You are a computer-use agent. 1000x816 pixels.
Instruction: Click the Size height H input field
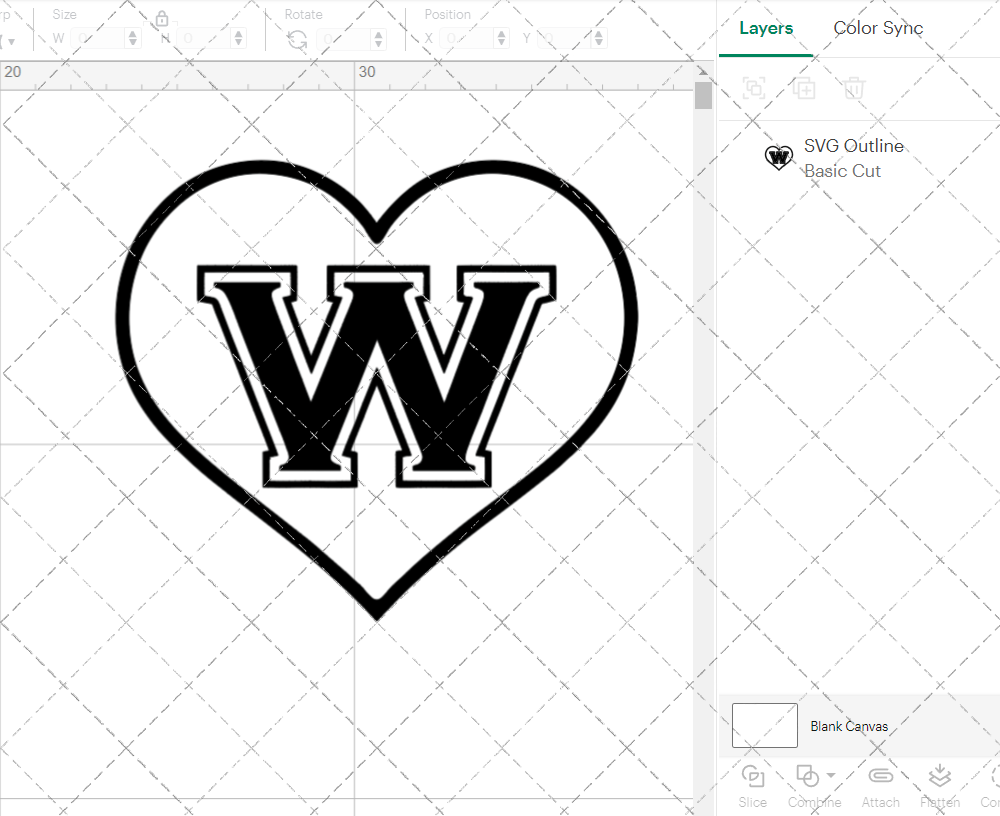pyautogui.click(x=204, y=38)
